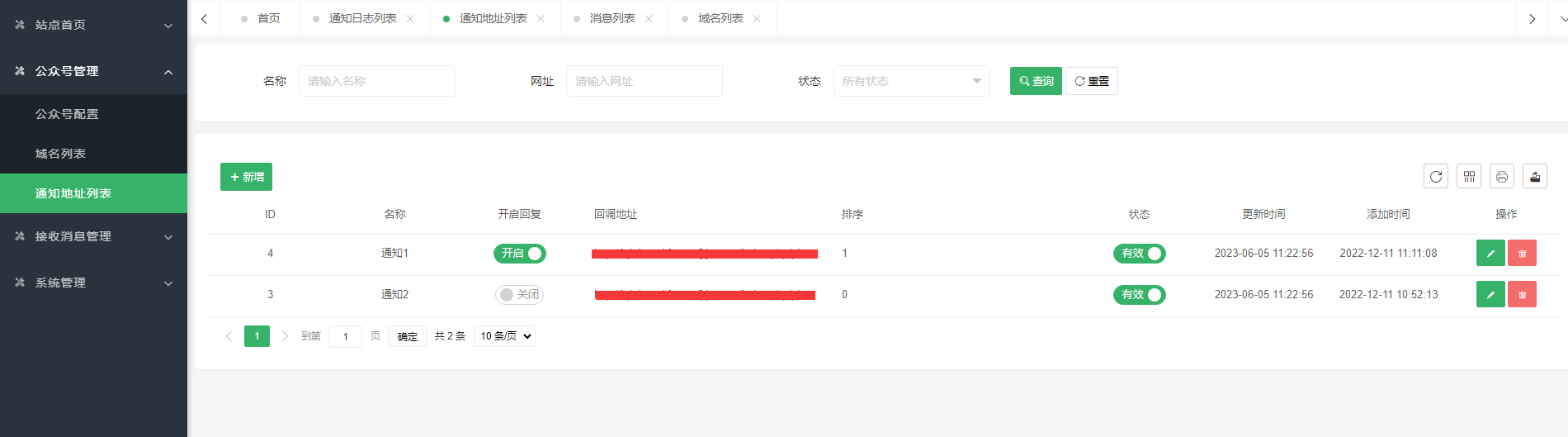Expand the 站点首页 menu chevron
Viewport: 1568px width, 437px height.
click(x=168, y=26)
